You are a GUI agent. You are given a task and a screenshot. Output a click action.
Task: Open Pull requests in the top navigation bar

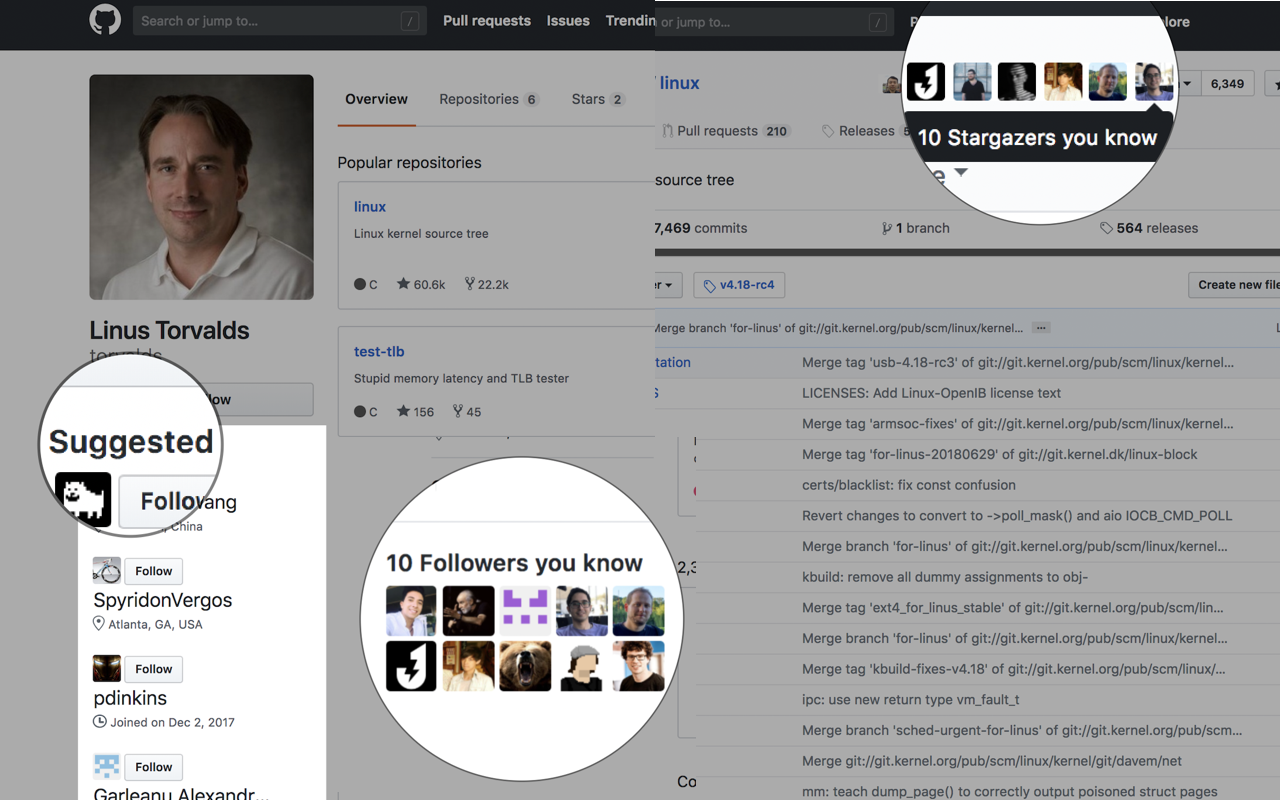pos(487,21)
